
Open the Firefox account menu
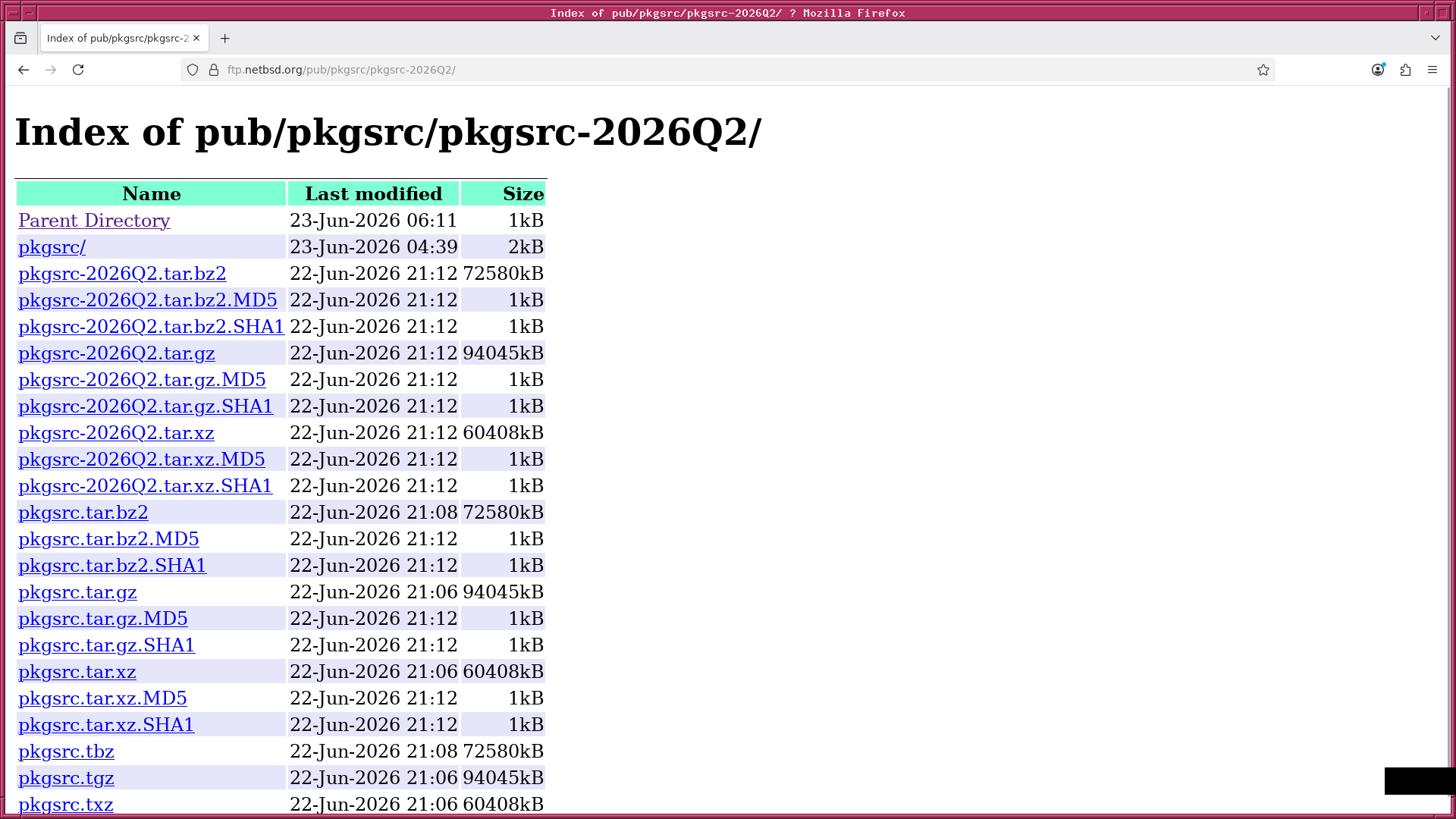[1378, 70]
